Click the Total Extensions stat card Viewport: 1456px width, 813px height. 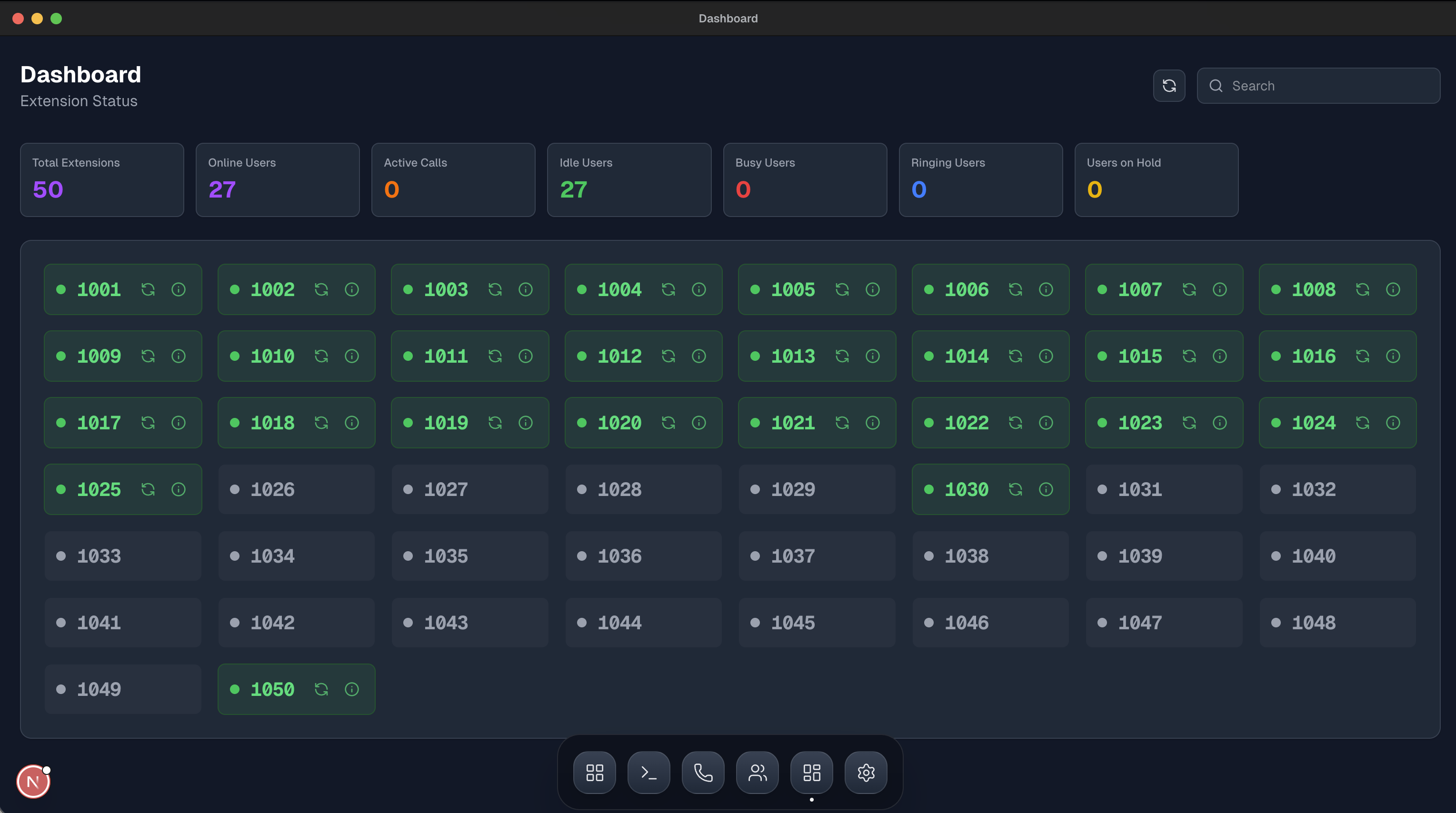pos(102,179)
